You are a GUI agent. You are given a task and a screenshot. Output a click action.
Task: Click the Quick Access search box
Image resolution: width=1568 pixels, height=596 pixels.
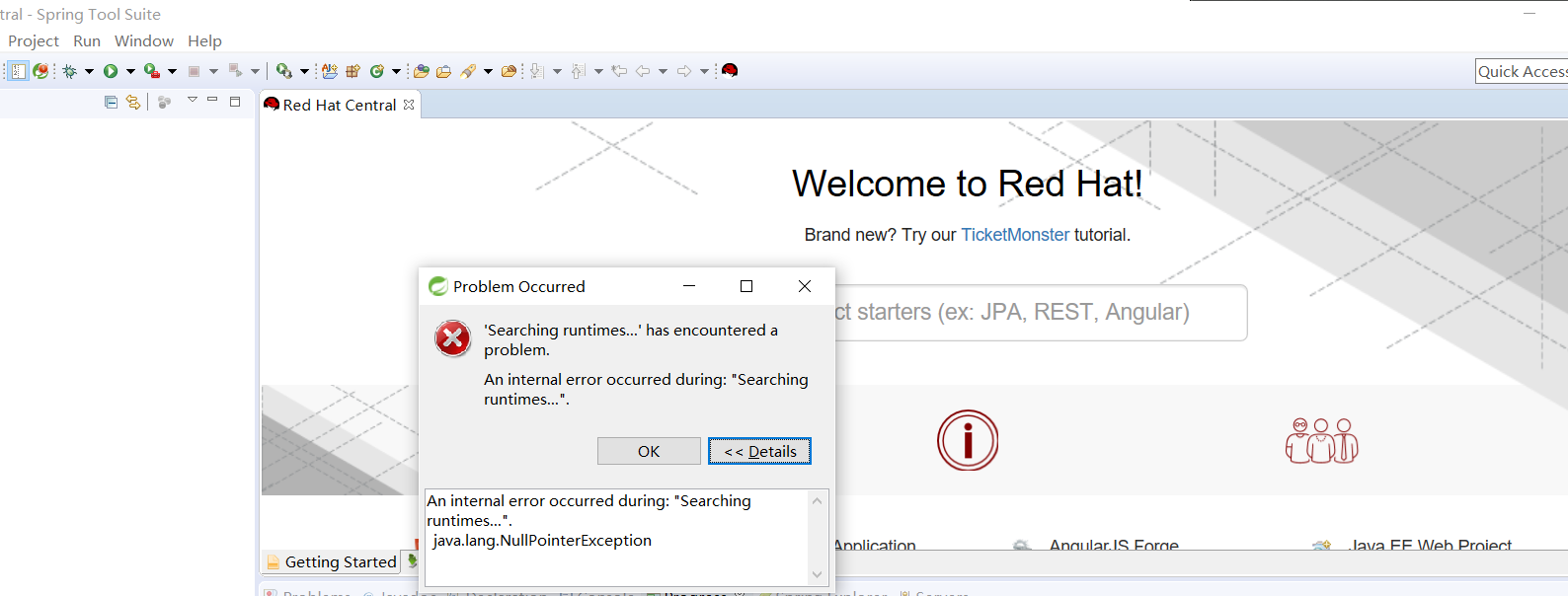pyautogui.click(x=1522, y=71)
